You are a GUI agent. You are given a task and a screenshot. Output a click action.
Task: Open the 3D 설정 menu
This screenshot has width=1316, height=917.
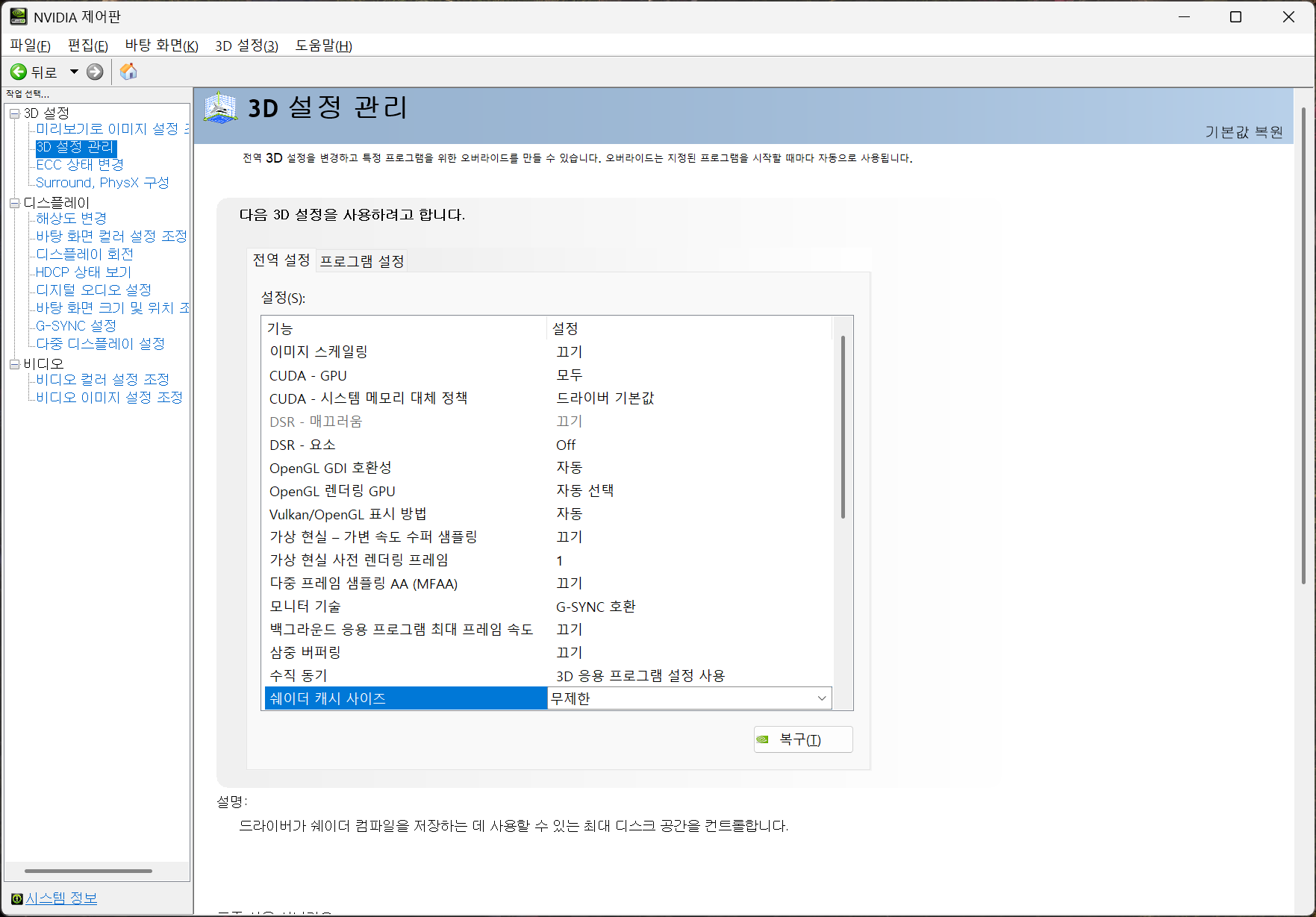click(246, 46)
